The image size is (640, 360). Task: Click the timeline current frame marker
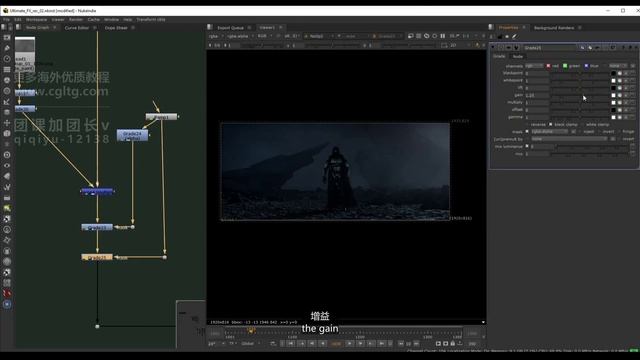(x=251, y=331)
